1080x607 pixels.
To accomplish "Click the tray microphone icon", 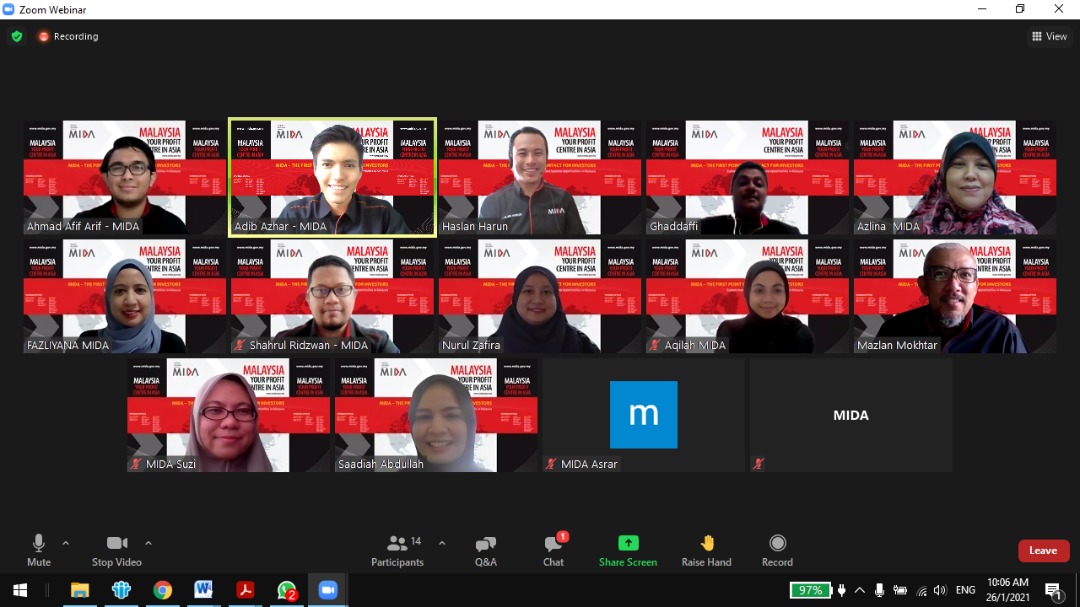I will 880,590.
